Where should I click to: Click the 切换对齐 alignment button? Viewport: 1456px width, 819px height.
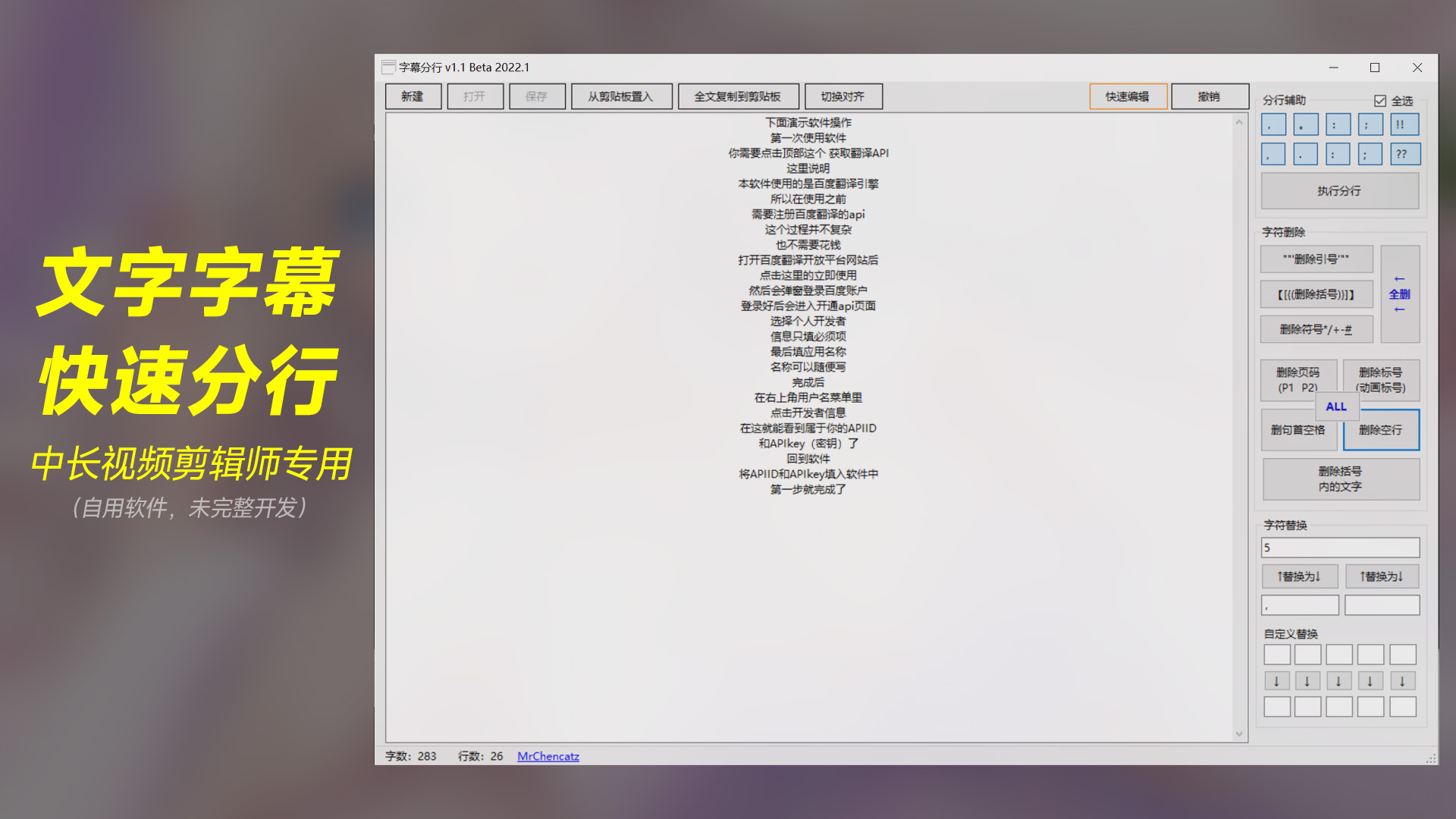843,96
